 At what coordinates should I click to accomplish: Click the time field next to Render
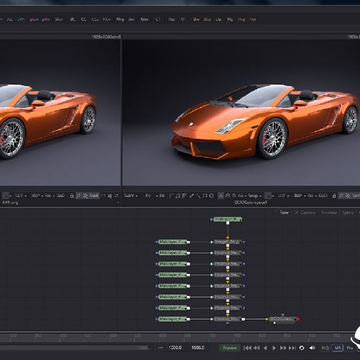[x=197, y=348]
